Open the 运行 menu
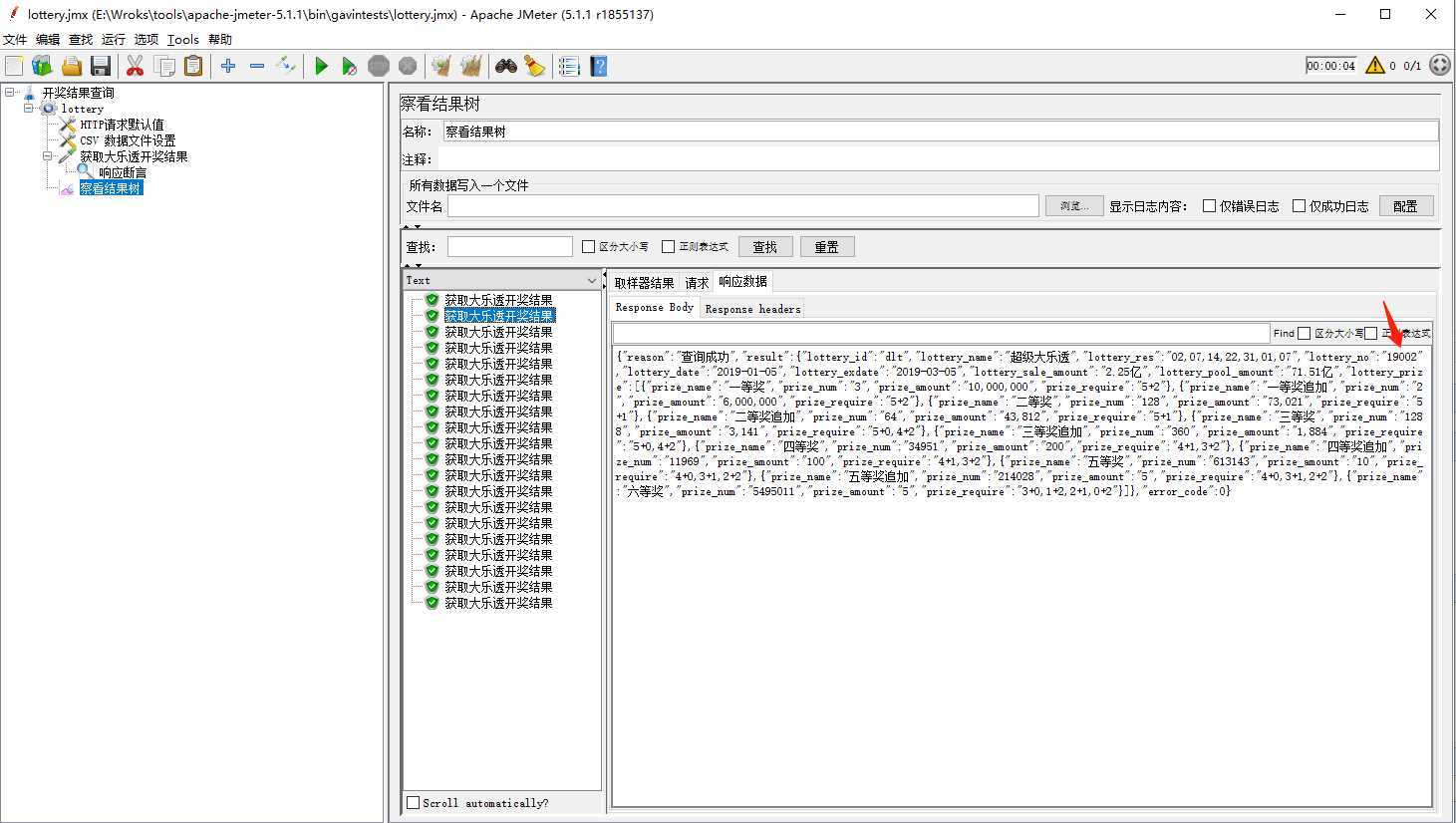Image resolution: width=1456 pixels, height=823 pixels. pyautogui.click(x=114, y=40)
